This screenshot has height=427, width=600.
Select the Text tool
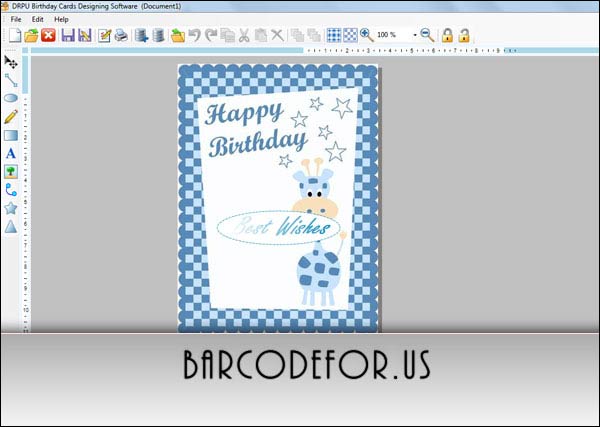coord(11,153)
